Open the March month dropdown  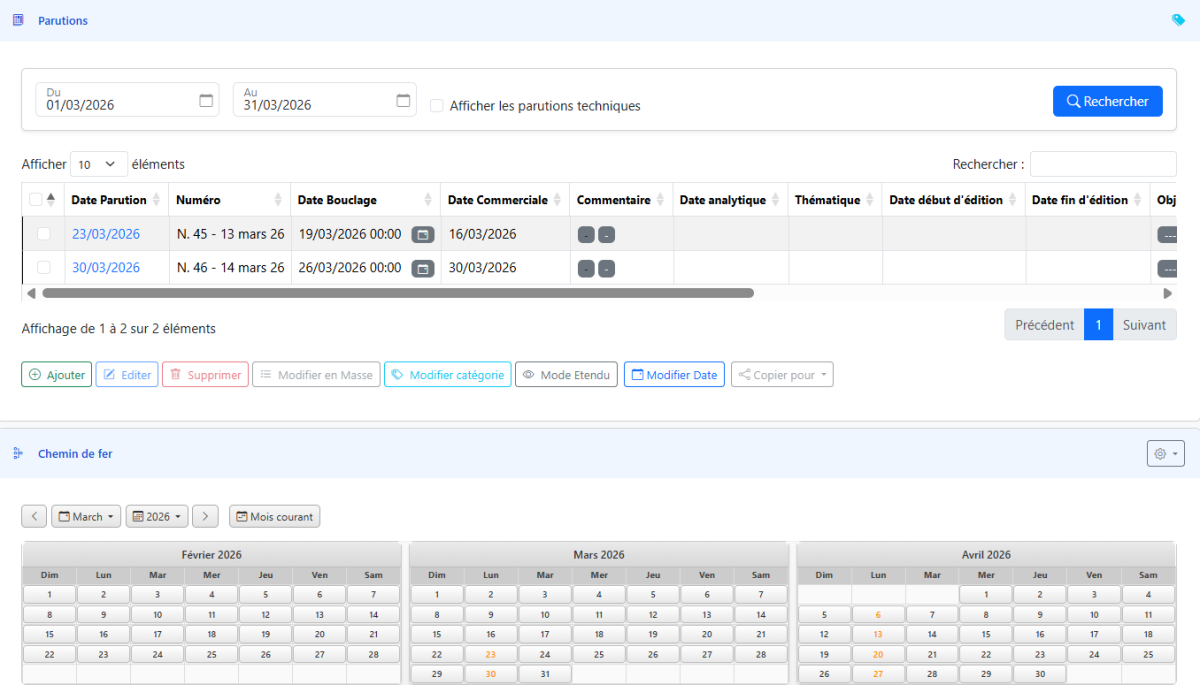[x=86, y=517]
